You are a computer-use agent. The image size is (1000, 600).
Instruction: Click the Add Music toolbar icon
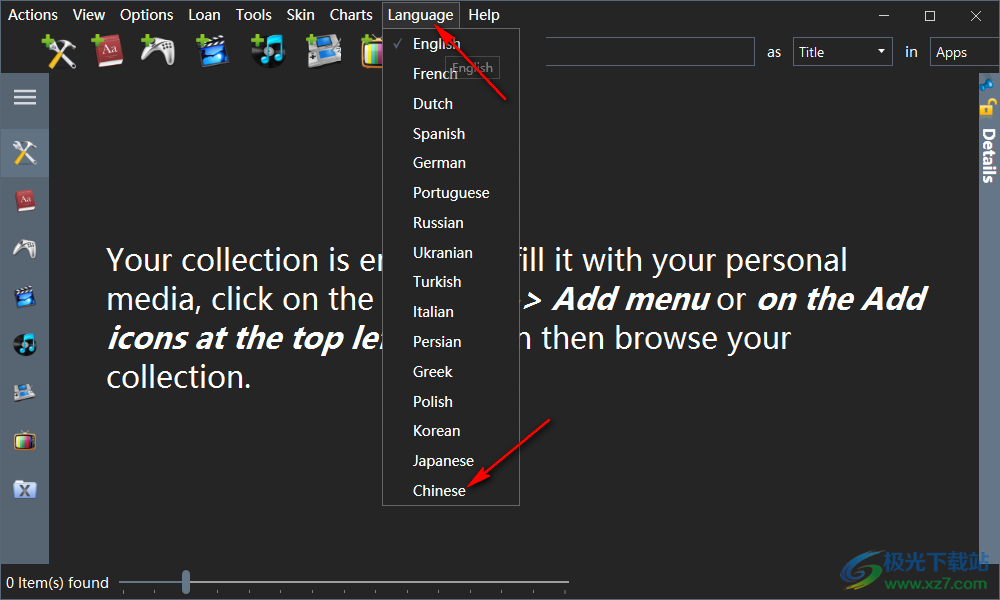267,51
